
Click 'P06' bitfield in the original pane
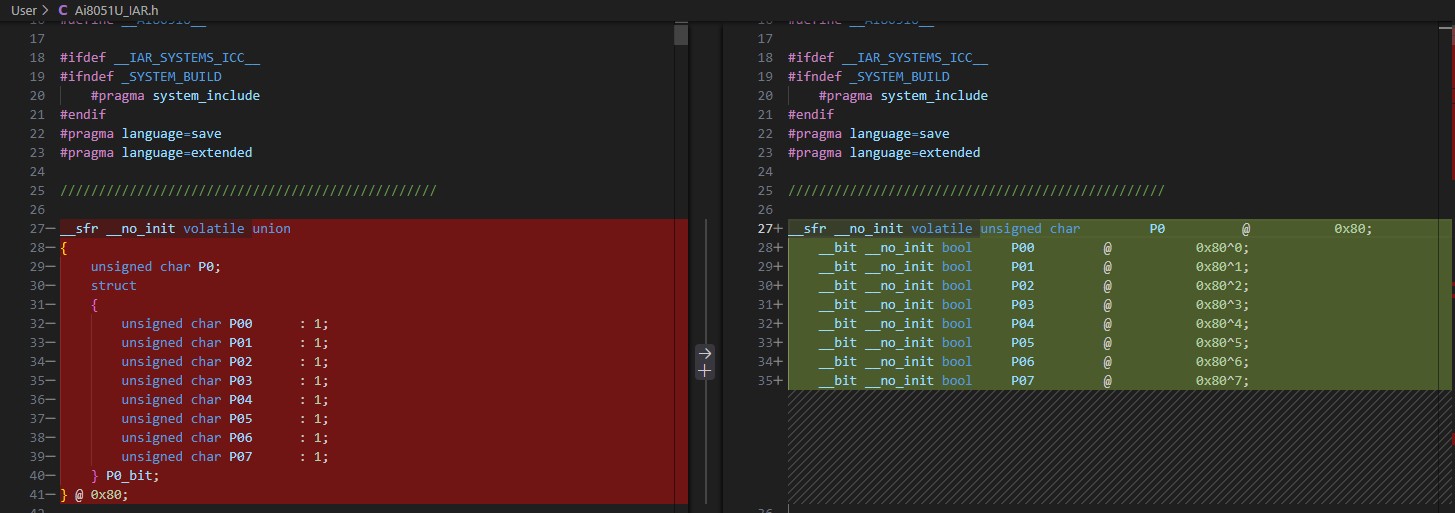tap(240, 438)
